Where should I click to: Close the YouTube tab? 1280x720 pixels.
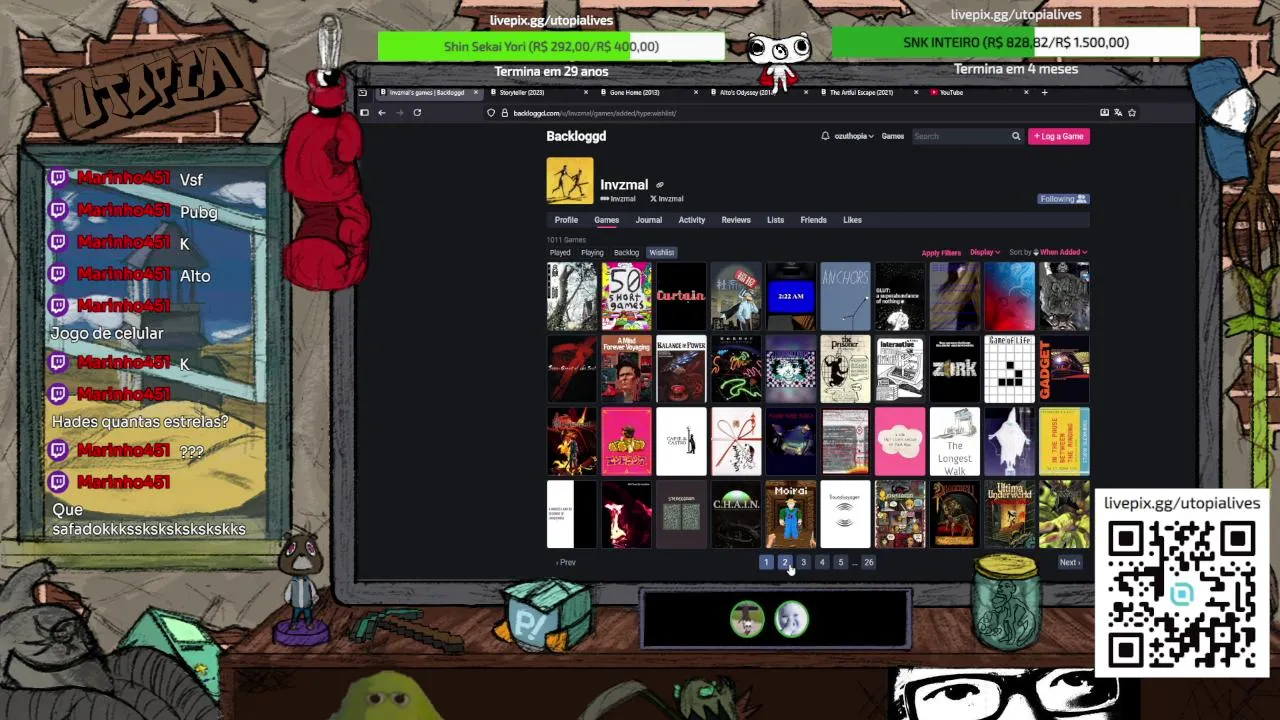tap(1025, 93)
